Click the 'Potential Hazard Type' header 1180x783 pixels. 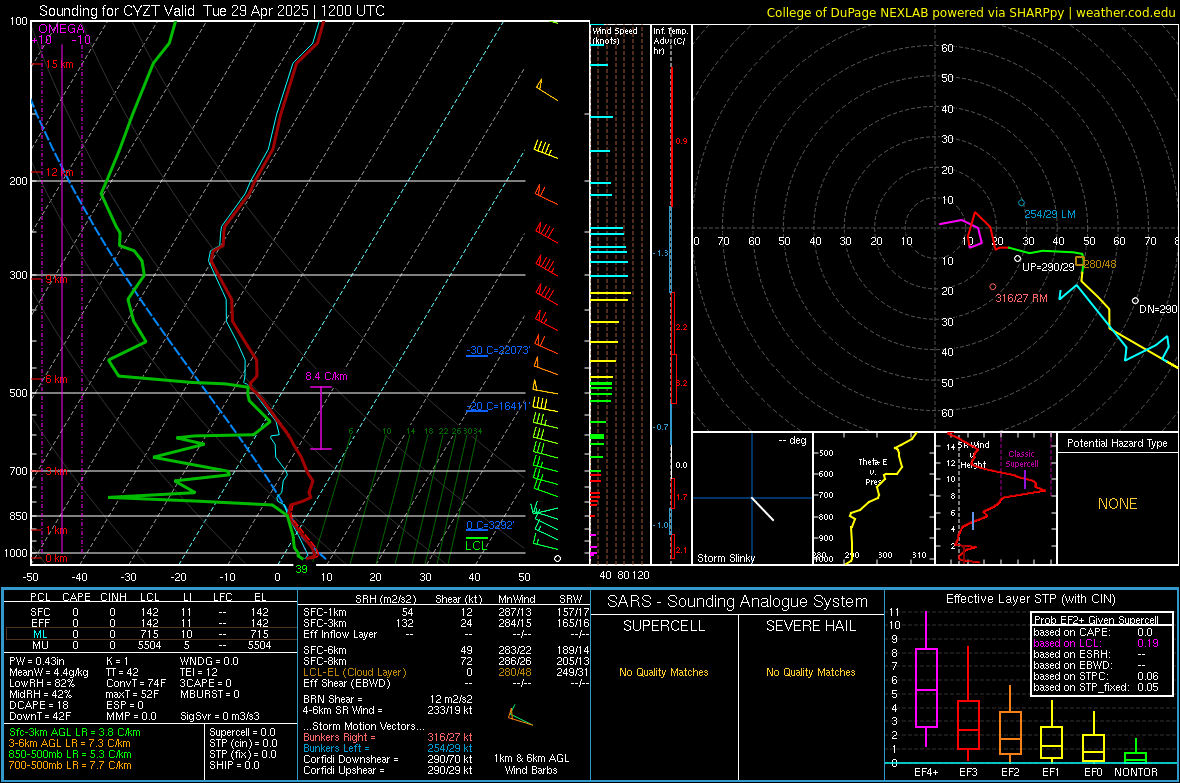[x=1117, y=443]
